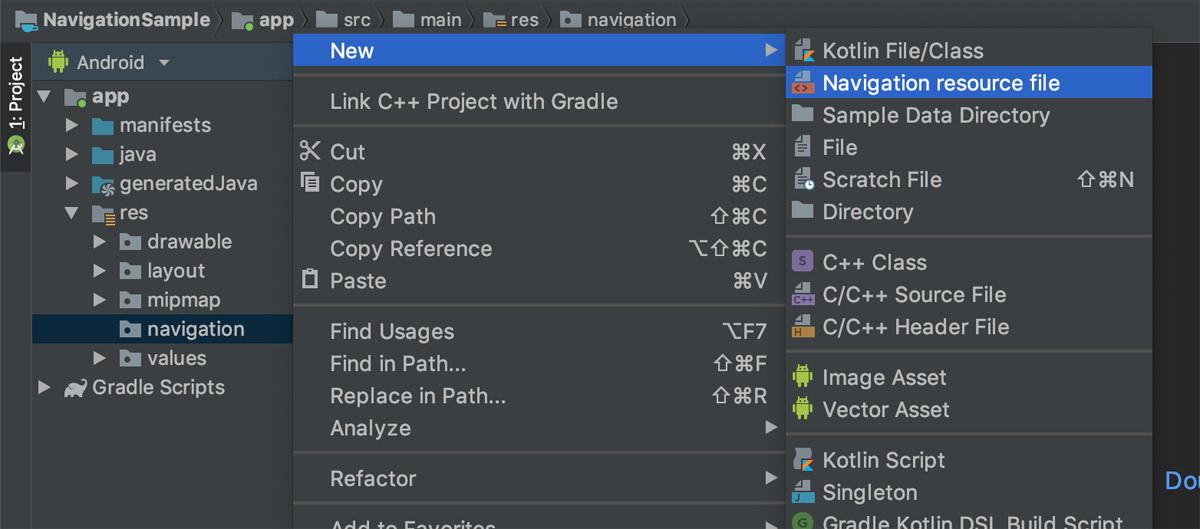This screenshot has width=1200, height=529.
Task: Click the Android robot icon in view selector
Action: coord(57,62)
